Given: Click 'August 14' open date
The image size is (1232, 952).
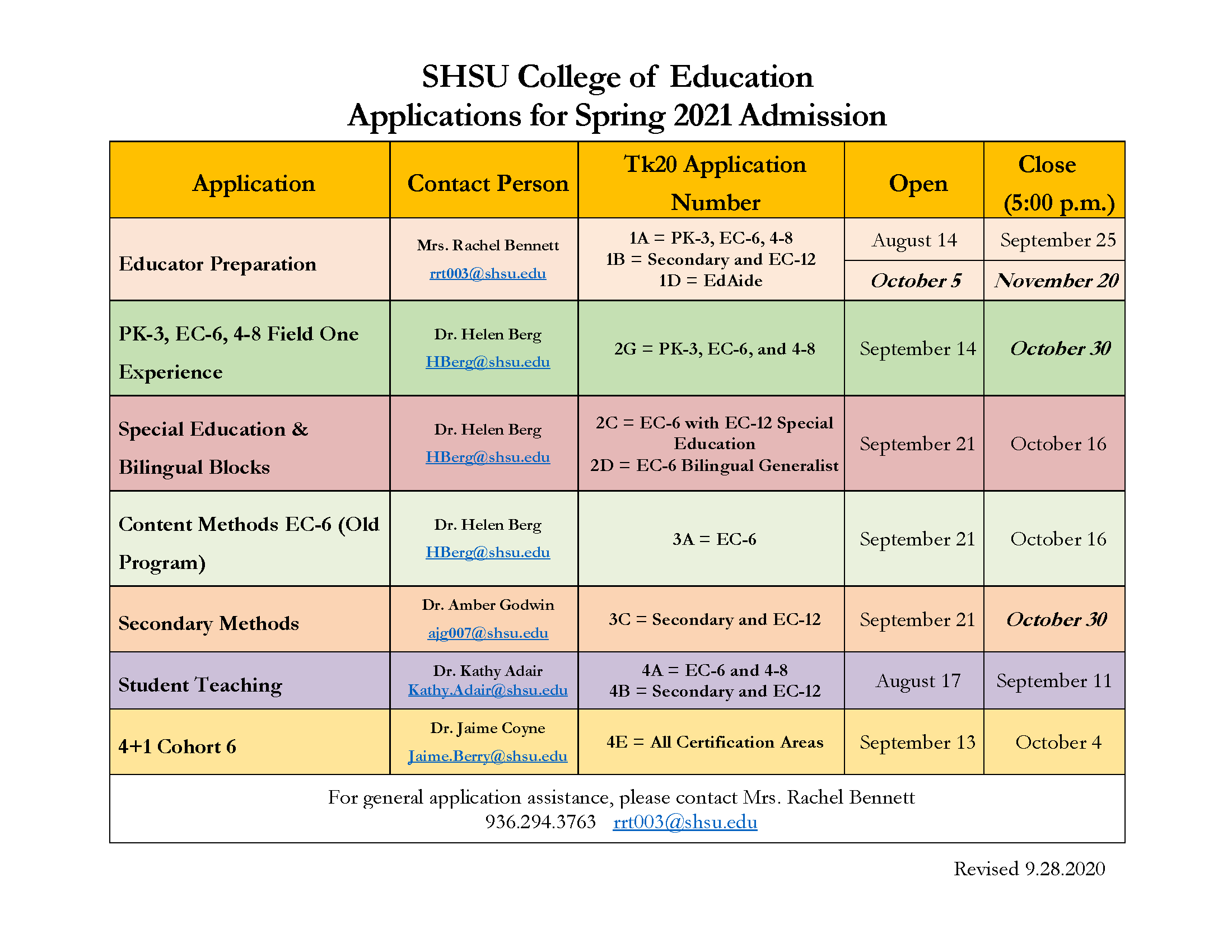Looking at the screenshot, I should tap(914, 240).
